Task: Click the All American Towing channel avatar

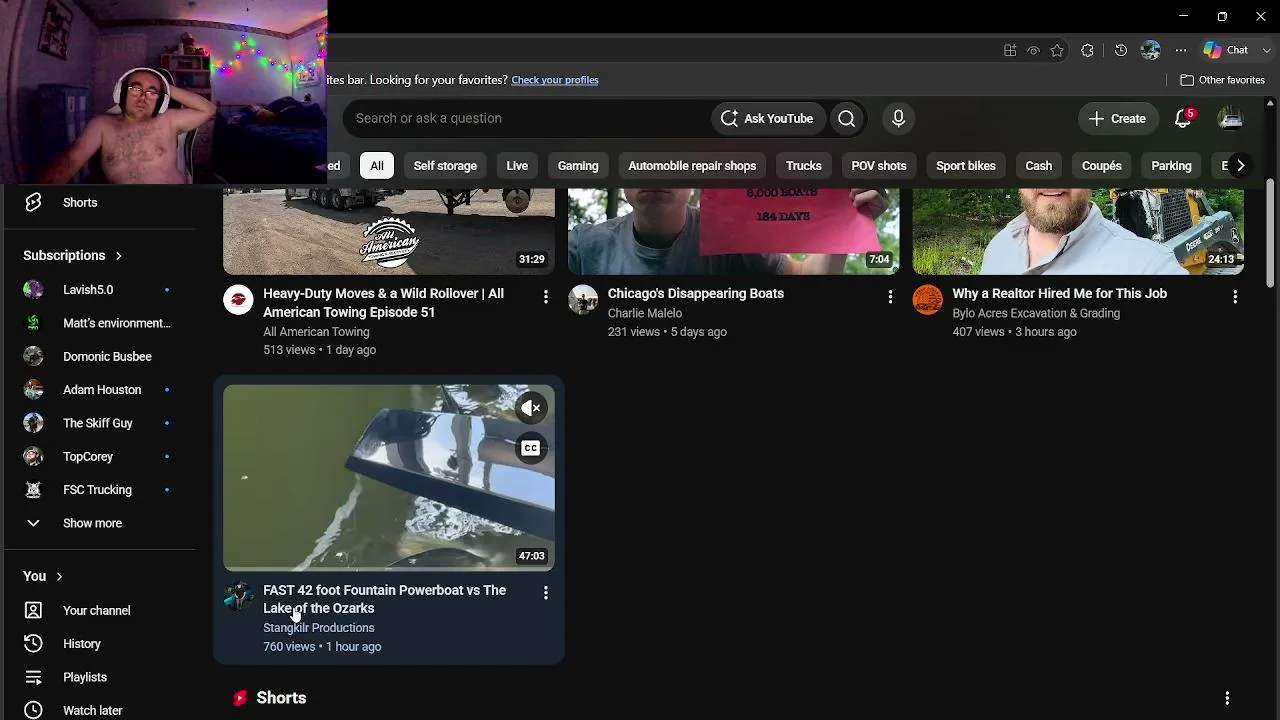Action: click(x=238, y=300)
